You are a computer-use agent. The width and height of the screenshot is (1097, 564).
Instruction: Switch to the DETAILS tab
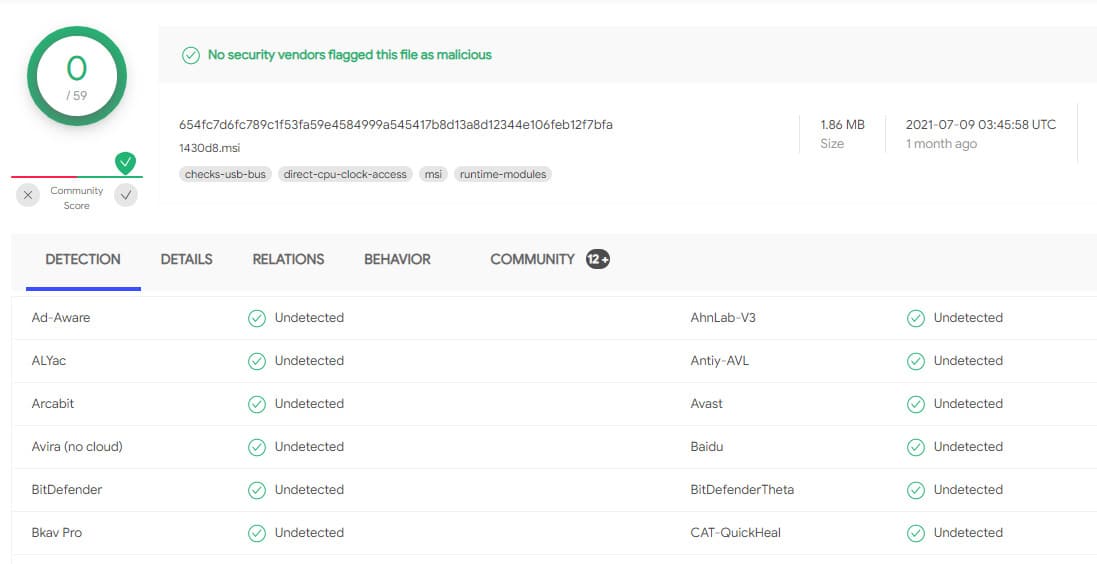click(186, 260)
